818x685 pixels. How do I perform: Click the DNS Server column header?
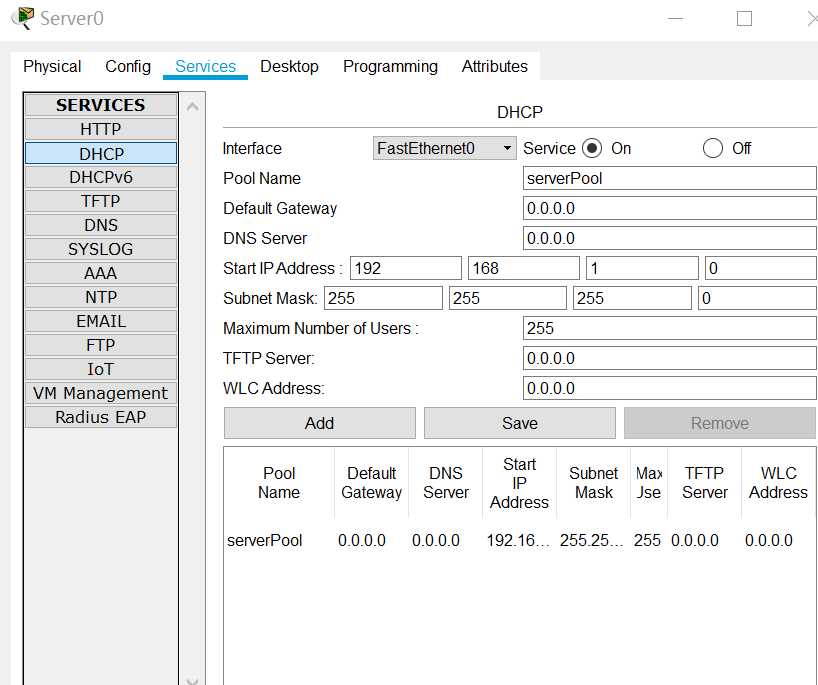[x=446, y=483]
